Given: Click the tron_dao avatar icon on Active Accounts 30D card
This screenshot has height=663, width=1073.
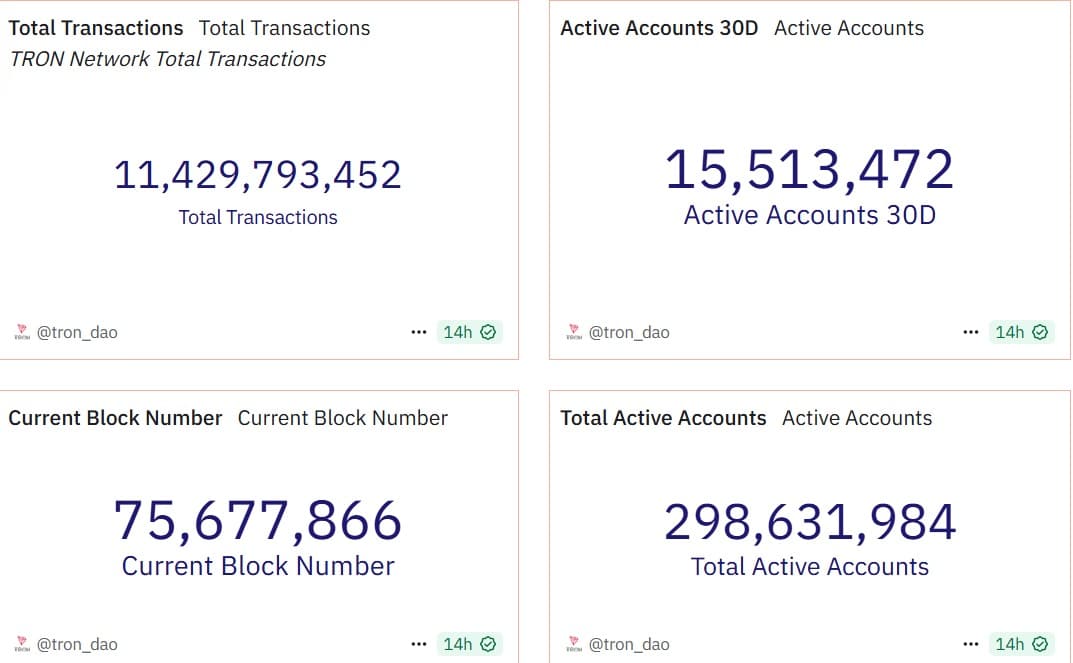Looking at the screenshot, I should click(x=575, y=331).
